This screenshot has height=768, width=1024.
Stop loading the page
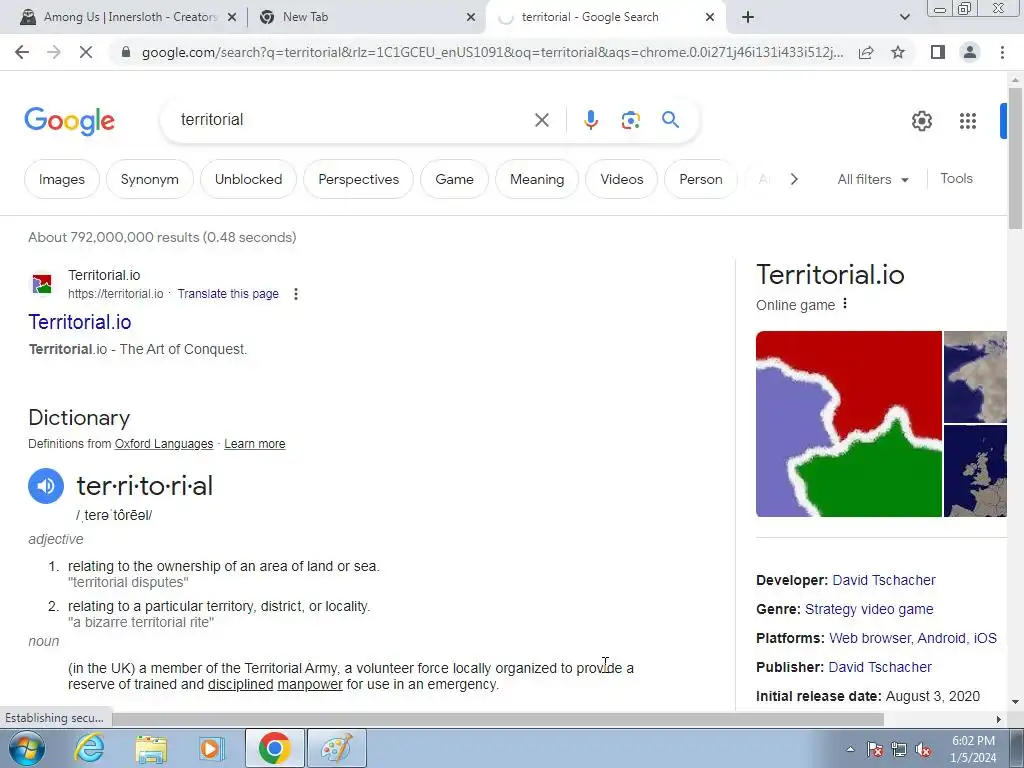point(86,52)
